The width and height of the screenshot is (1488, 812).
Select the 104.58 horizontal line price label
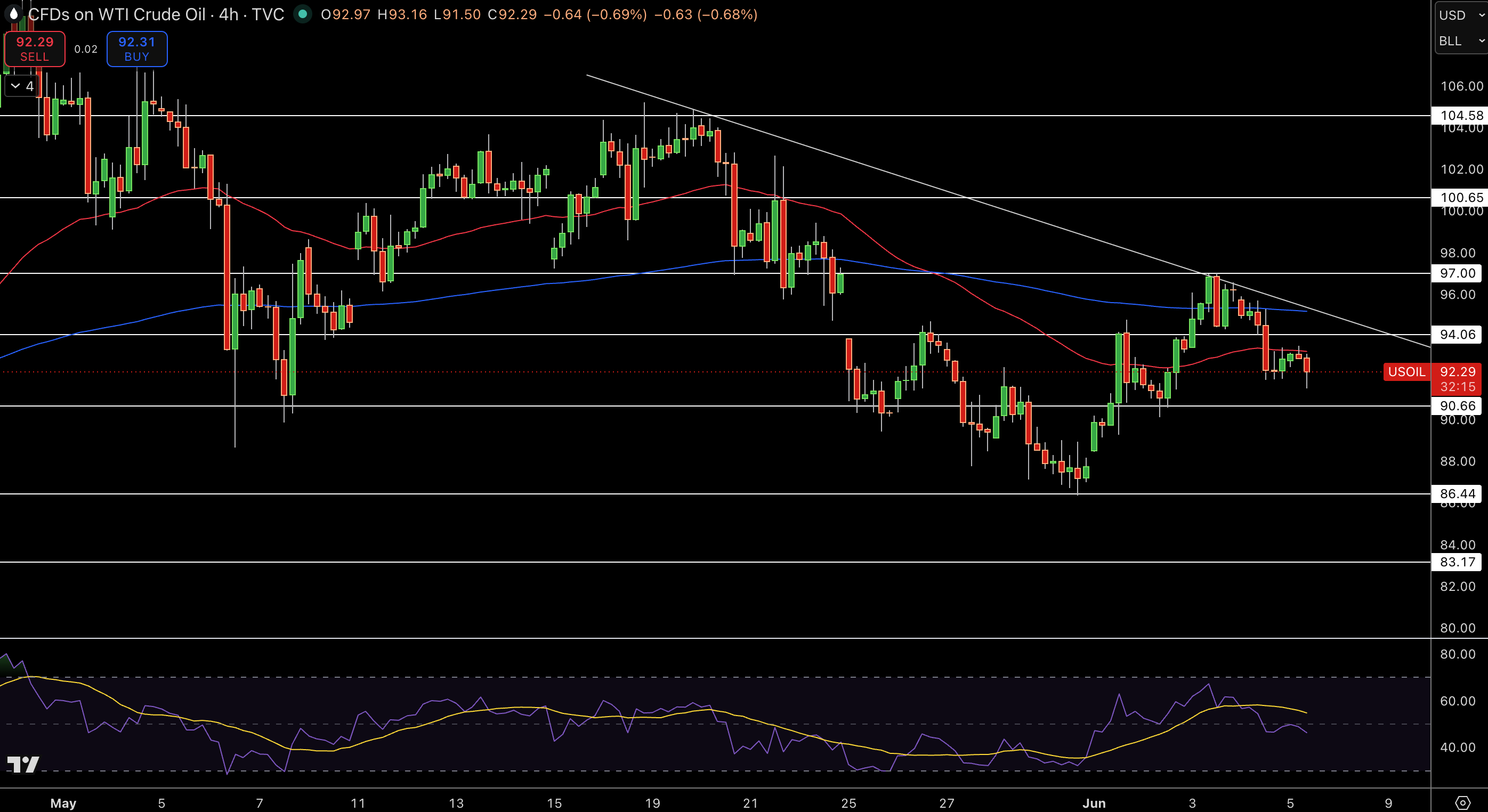pyautogui.click(x=1460, y=116)
